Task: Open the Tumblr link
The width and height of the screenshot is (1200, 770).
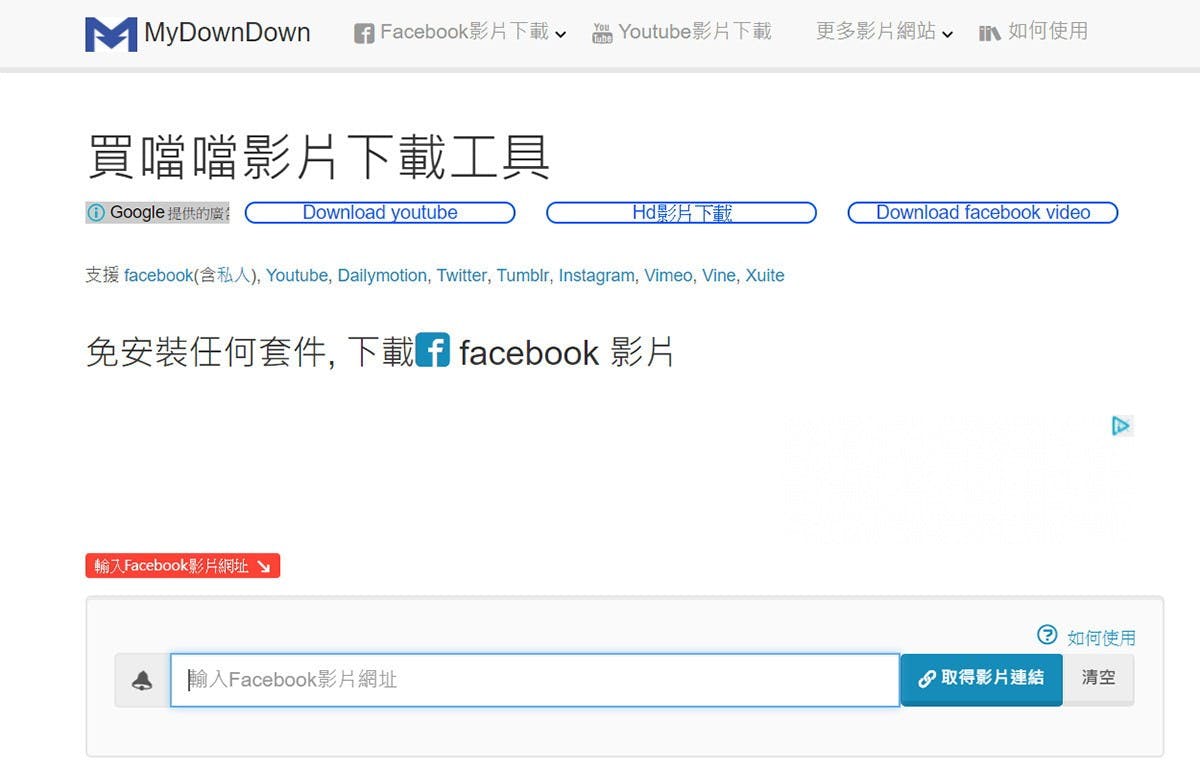Action: coord(522,276)
